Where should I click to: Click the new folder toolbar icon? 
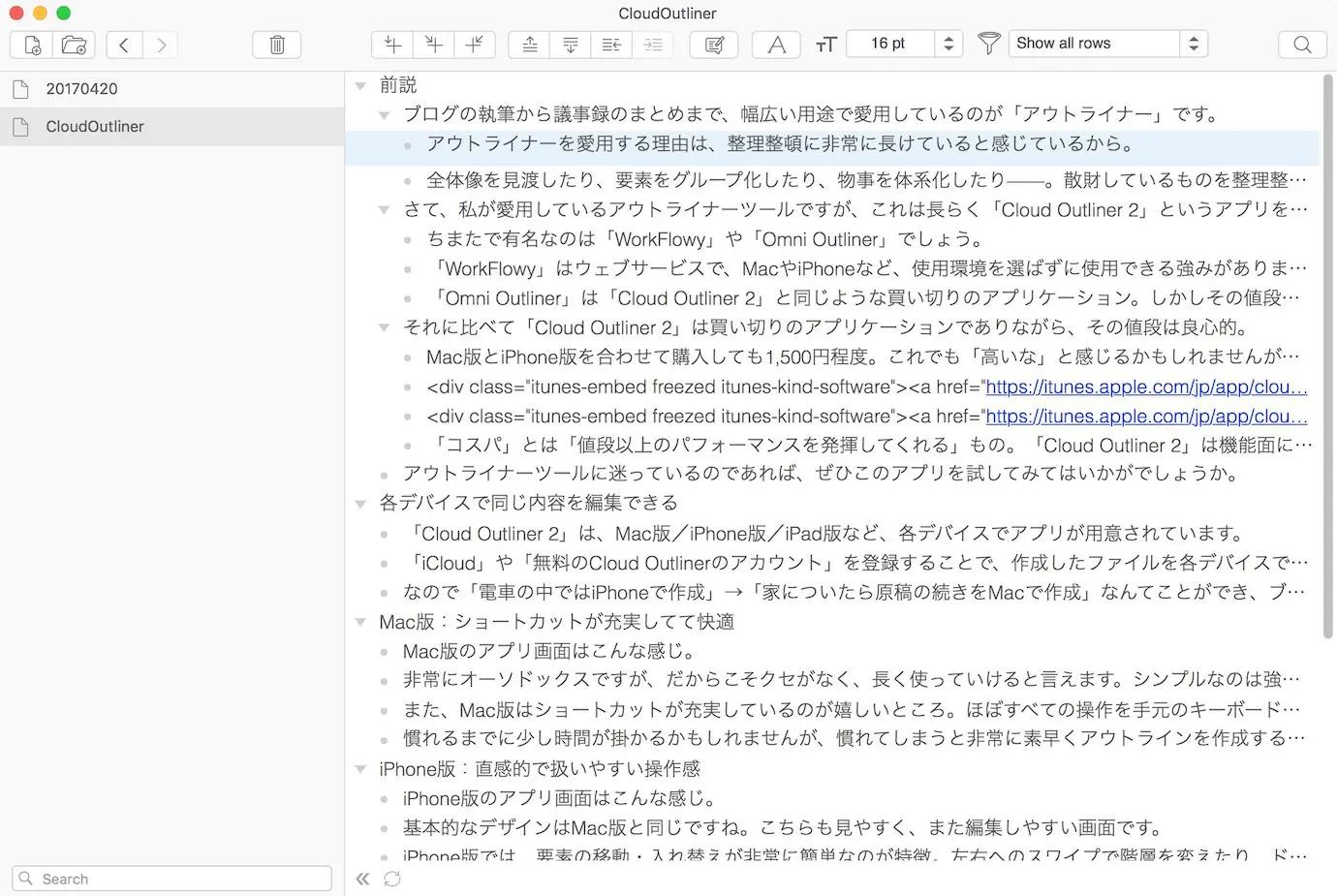[74, 45]
